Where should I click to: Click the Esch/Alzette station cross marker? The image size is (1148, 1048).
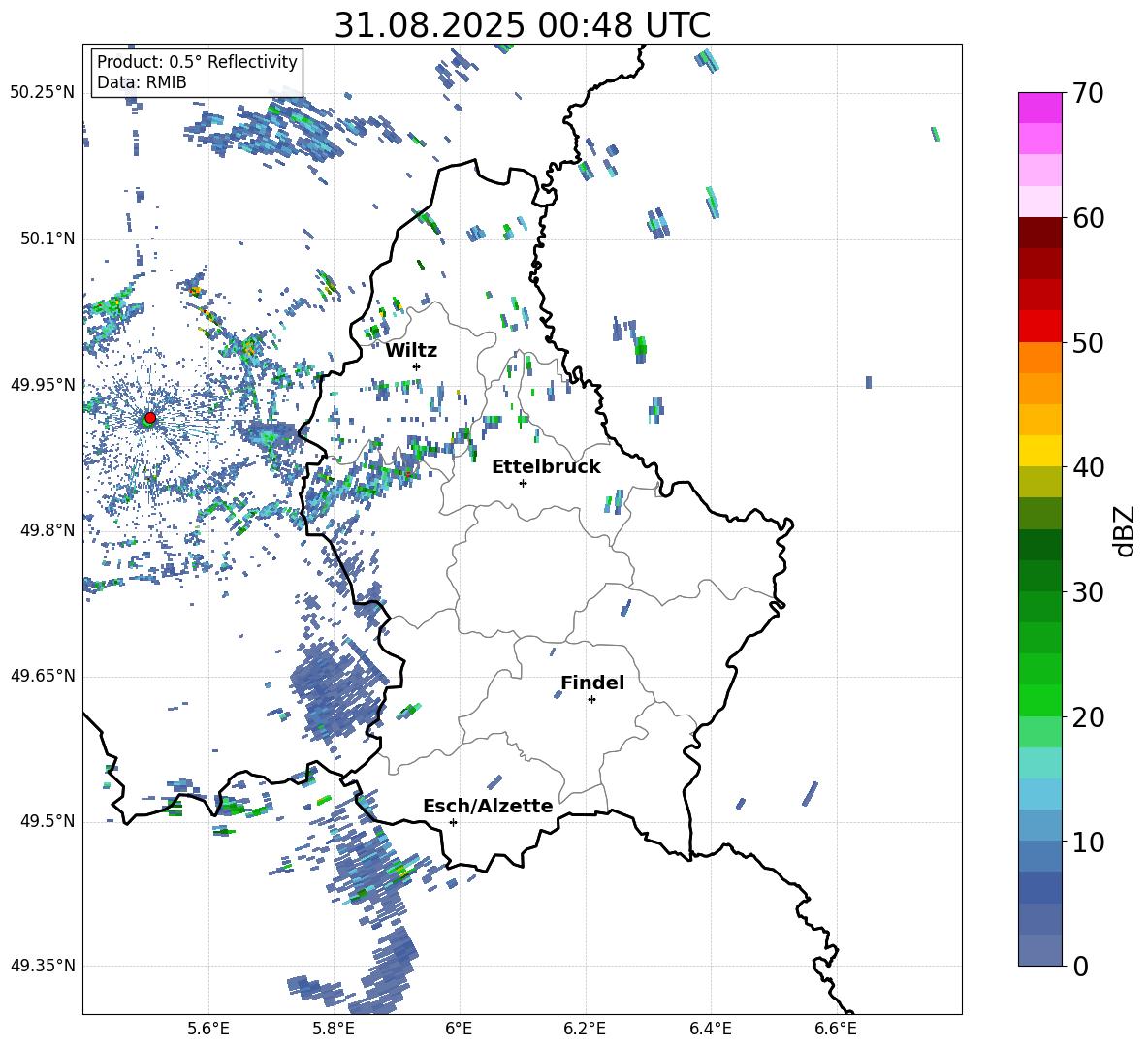pyautogui.click(x=453, y=822)
